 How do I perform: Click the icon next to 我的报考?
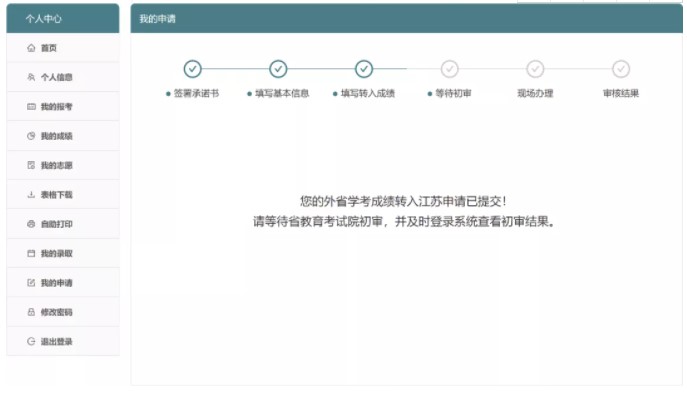[31, 106]
